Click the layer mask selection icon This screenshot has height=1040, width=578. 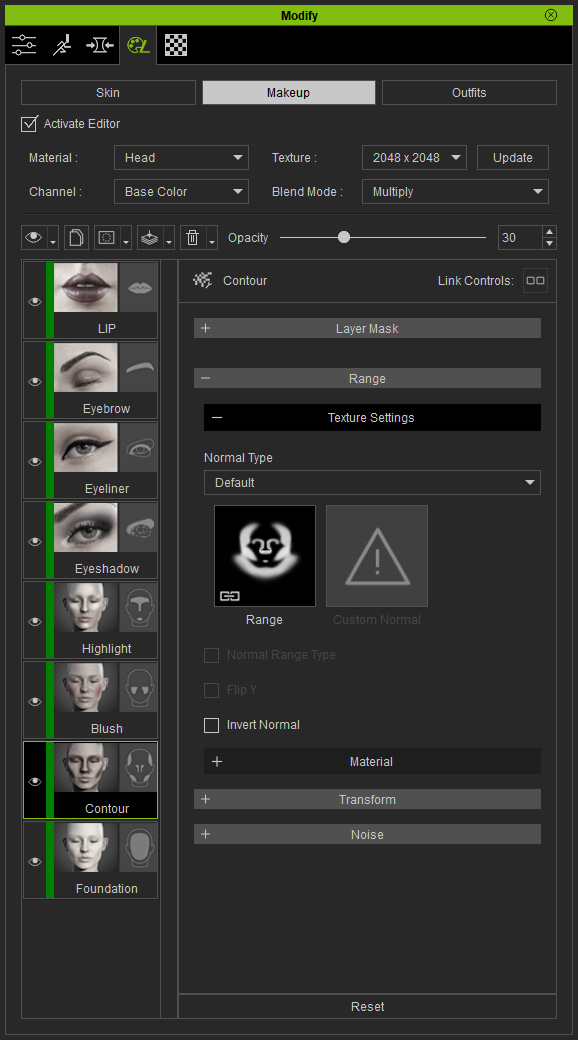point(107,237)
